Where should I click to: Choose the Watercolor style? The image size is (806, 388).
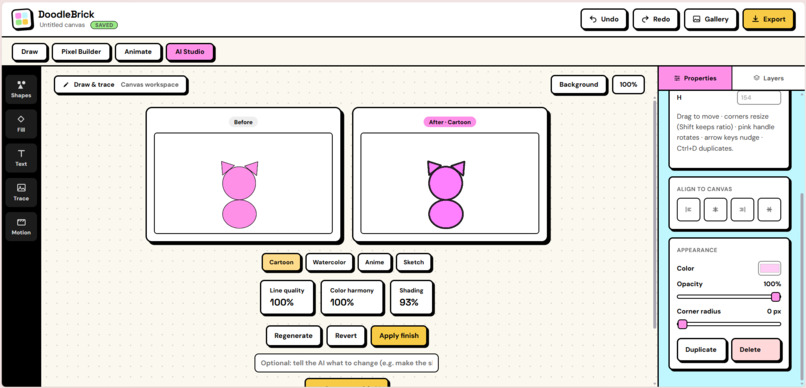[x=329, y=263]
